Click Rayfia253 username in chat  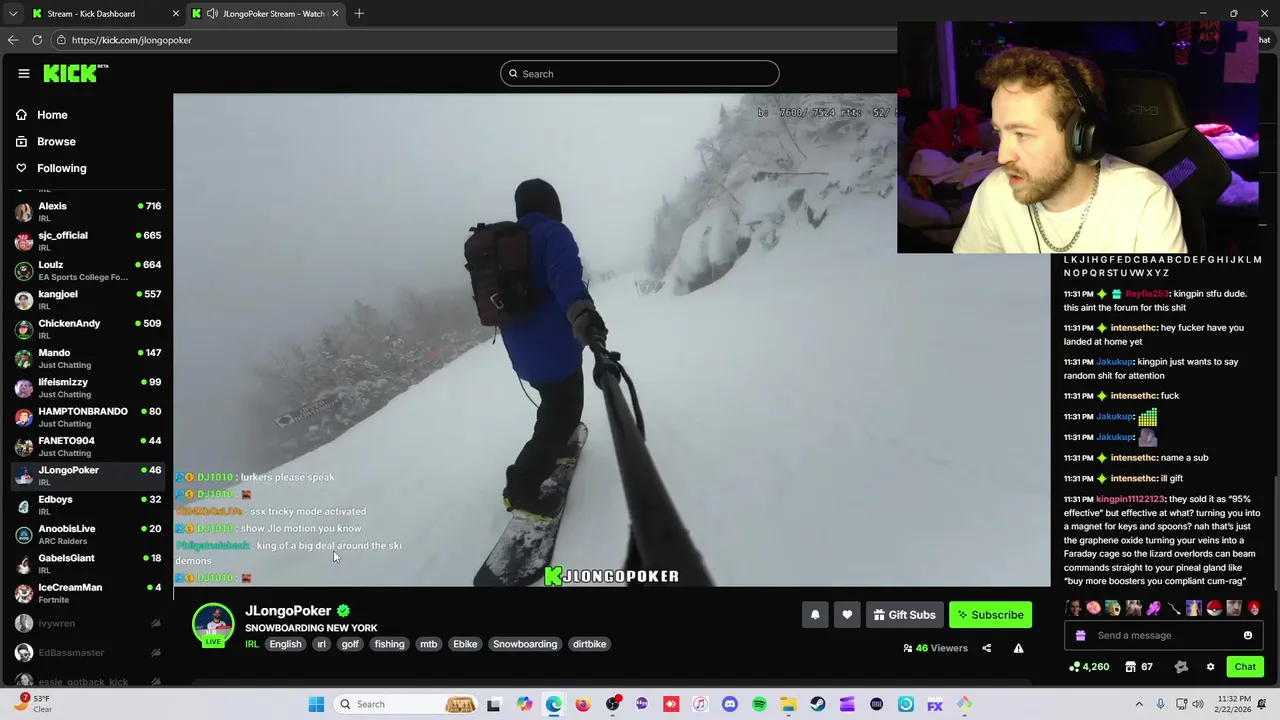(1147, 294)
